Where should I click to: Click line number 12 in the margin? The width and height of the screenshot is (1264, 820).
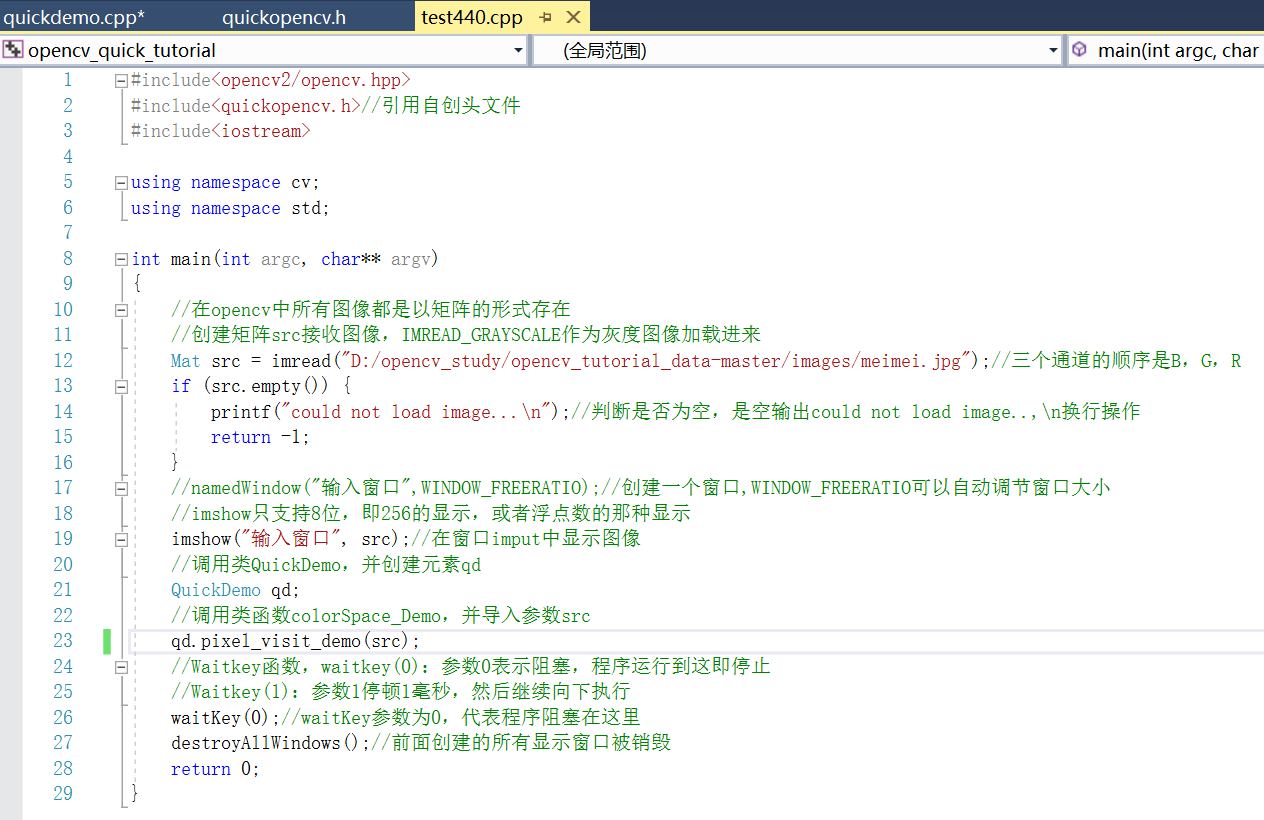(x=63, y=361)
